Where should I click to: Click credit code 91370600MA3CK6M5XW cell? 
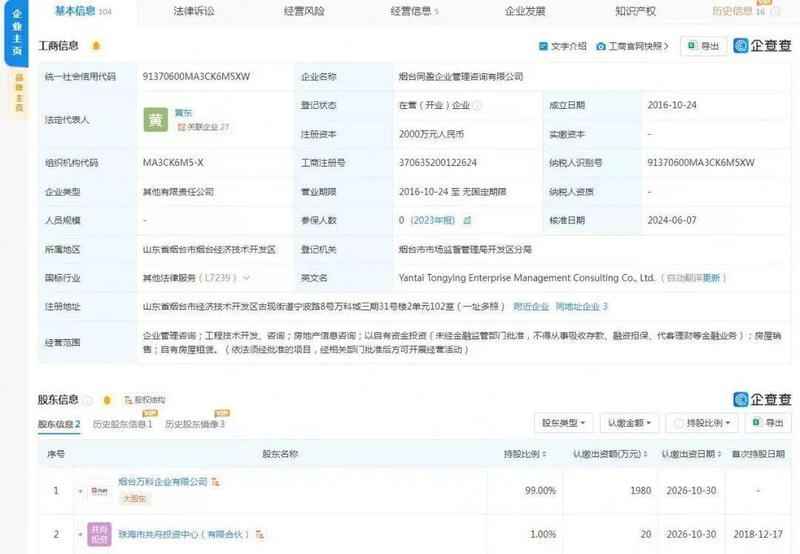click(196, 77)
